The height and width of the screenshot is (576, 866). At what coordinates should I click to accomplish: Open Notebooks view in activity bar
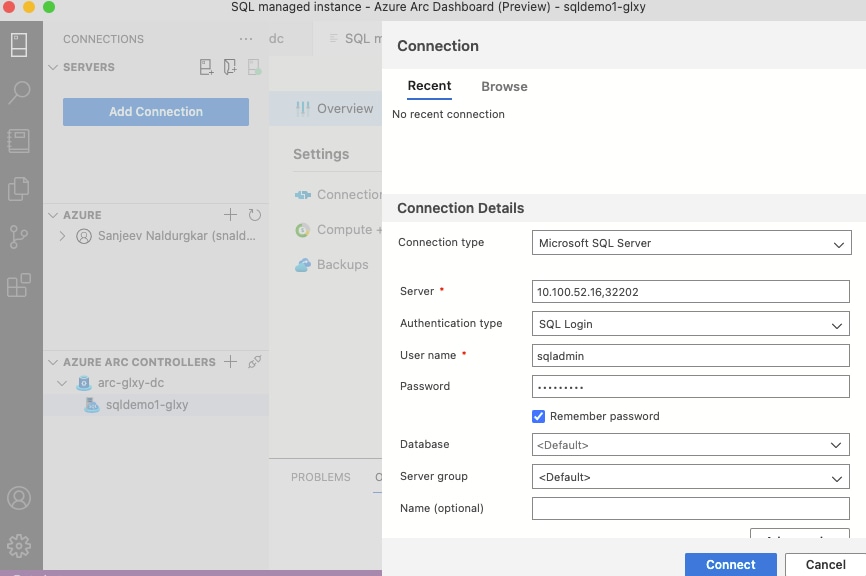tap(19, 141)
